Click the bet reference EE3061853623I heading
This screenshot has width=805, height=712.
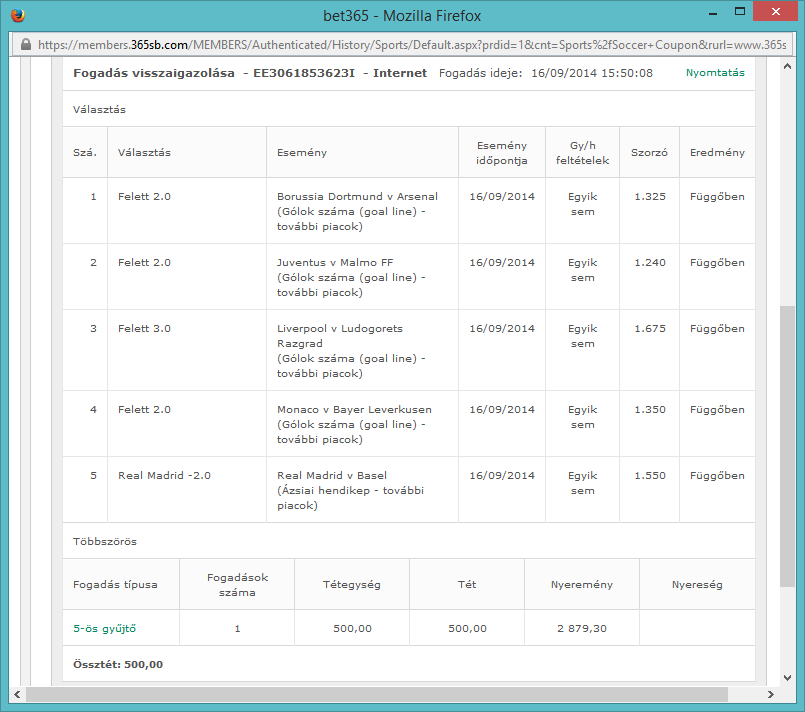(x=304, y=73)
